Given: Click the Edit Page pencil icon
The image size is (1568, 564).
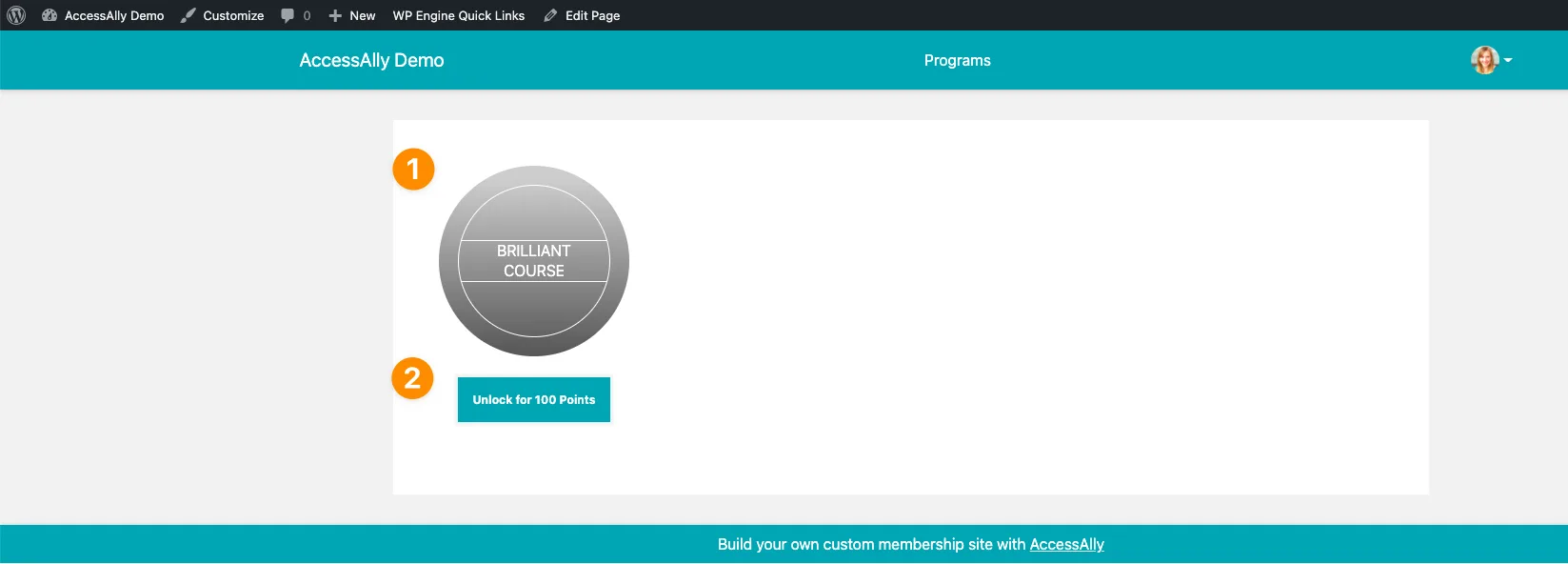Looking at the screenshot, I should click(x=550, y=15).
